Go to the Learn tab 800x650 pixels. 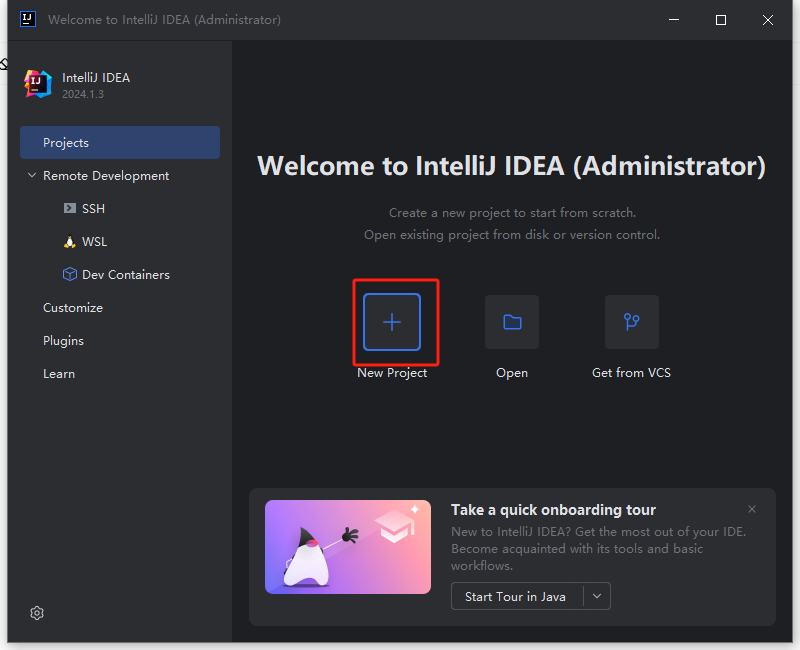tap(59, 374)
